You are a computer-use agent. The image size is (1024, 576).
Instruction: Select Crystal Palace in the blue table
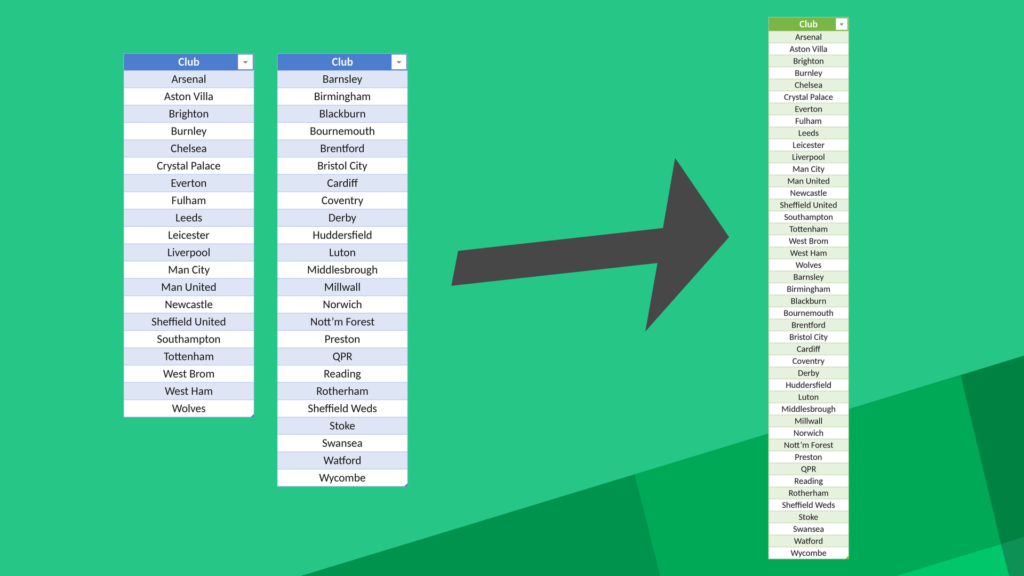(x=189, y=166)
